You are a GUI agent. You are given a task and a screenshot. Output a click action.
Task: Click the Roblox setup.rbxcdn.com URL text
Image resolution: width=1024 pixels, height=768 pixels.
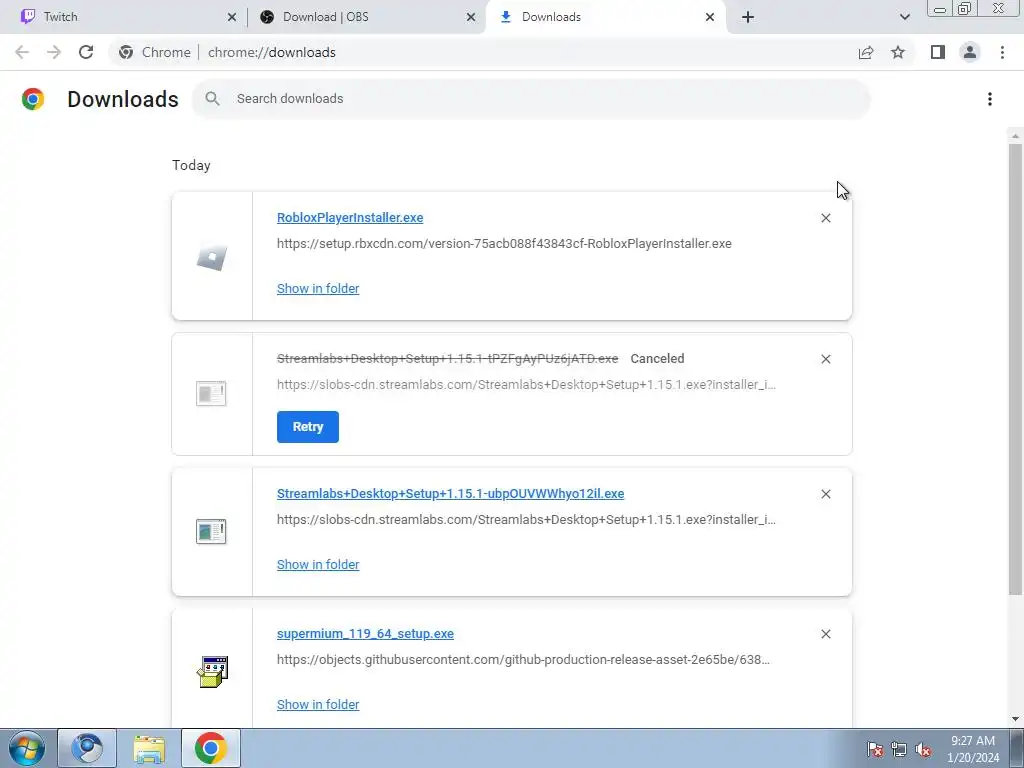coord(504,244)
